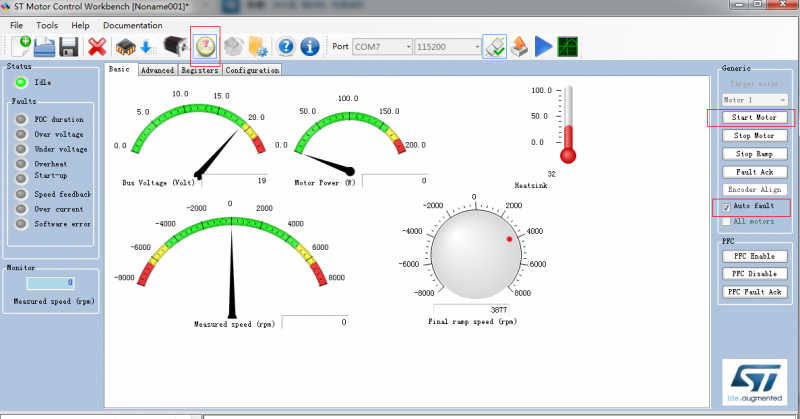
Task: Open the chip microcontroller icon
Action: 126,47
